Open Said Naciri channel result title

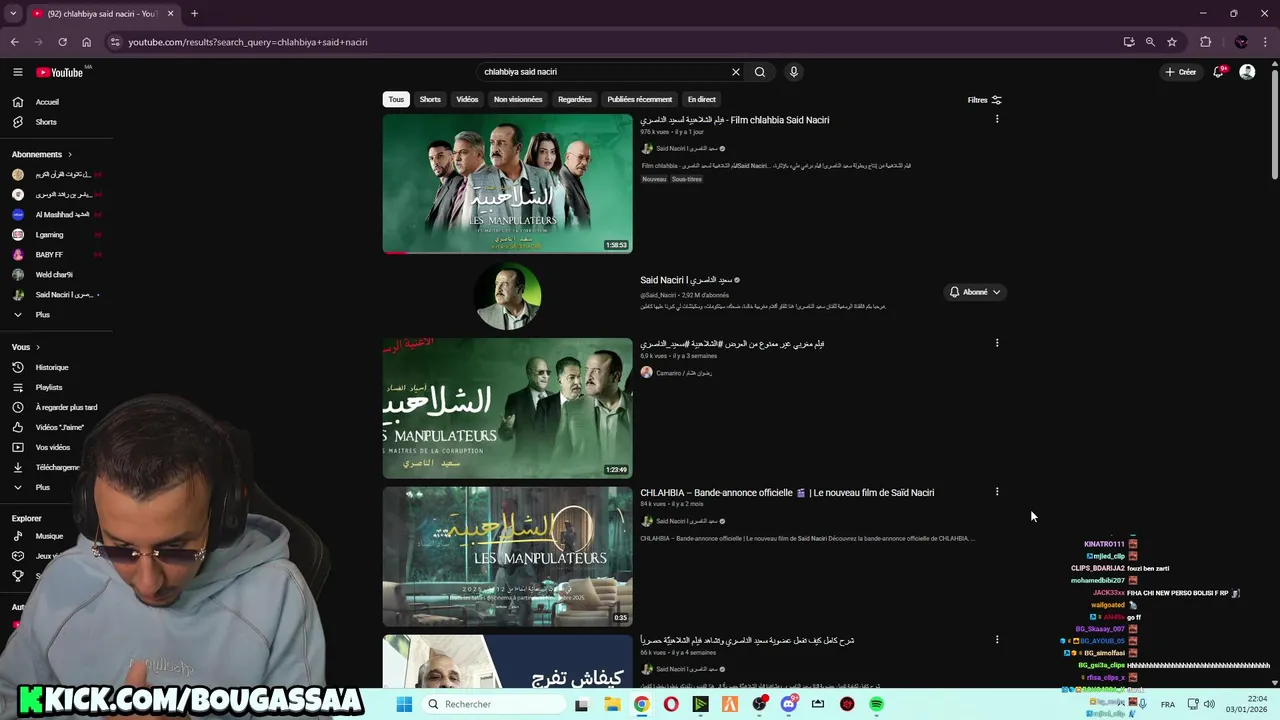coord(687,280)
